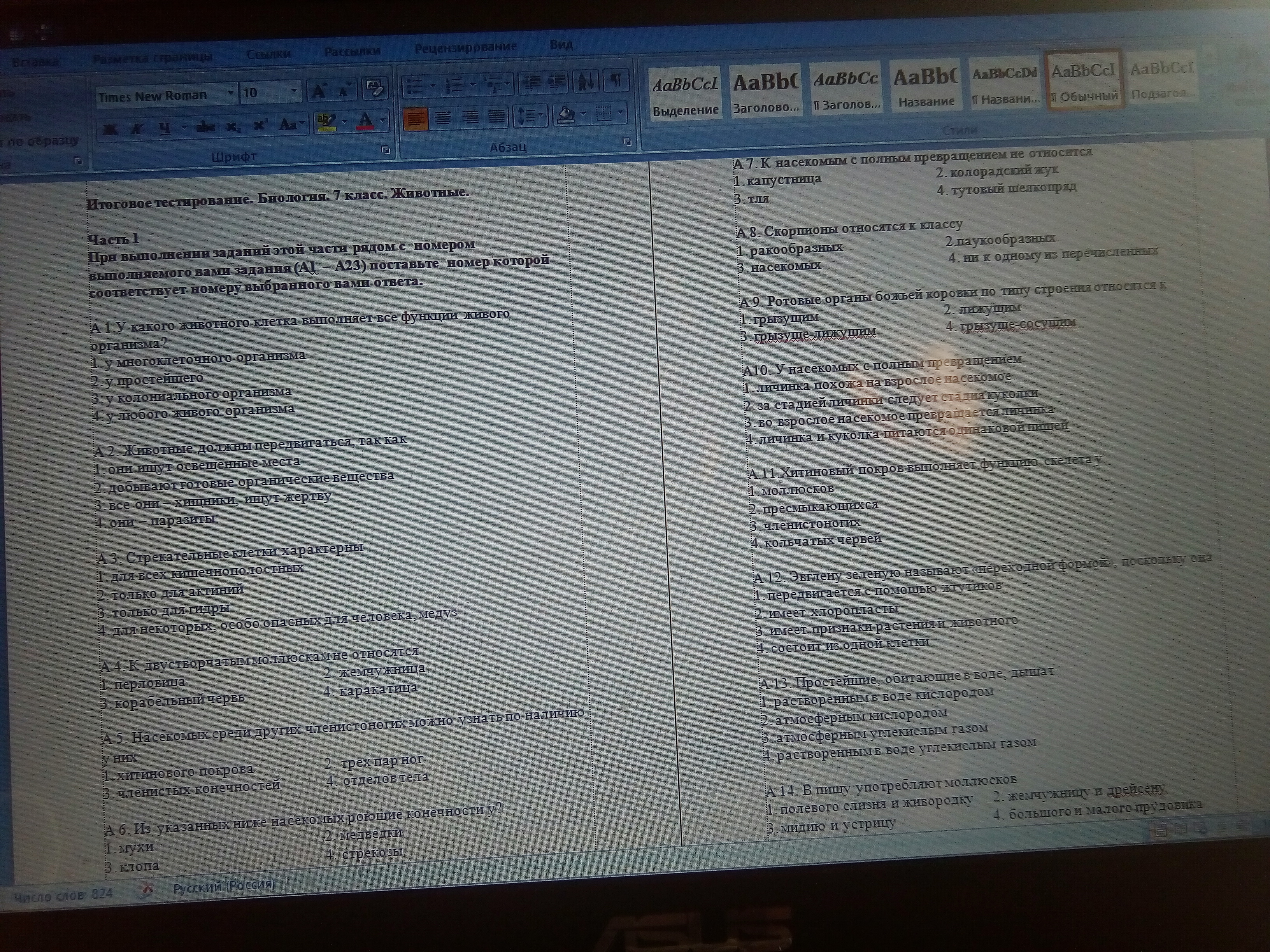Sort the selected text alphabetically
The width and height of the screenshot is (1270, 952).
586,82
